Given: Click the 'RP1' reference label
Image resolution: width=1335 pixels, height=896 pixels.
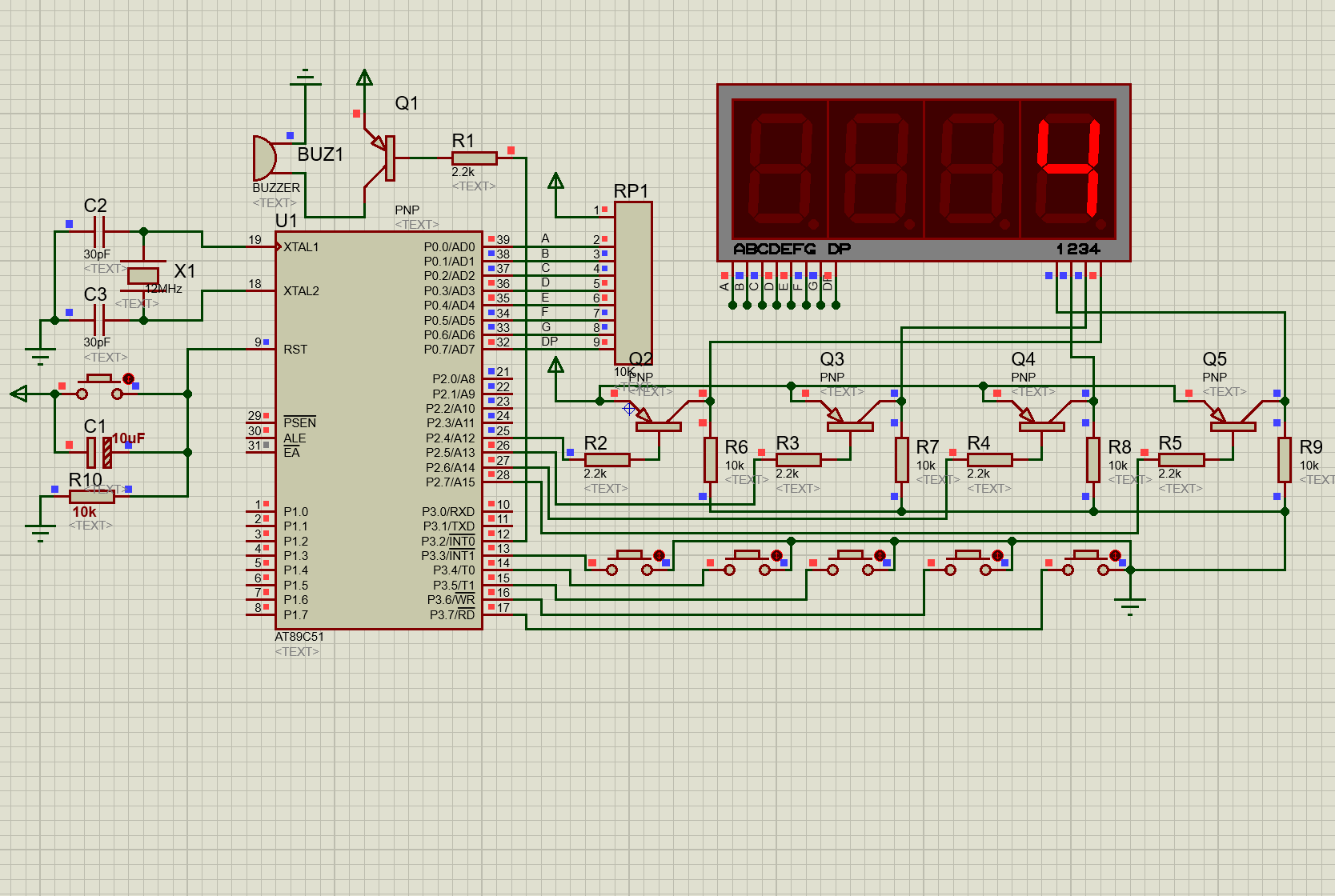Looking at the screenshot, I should click(x=631, y=191).
